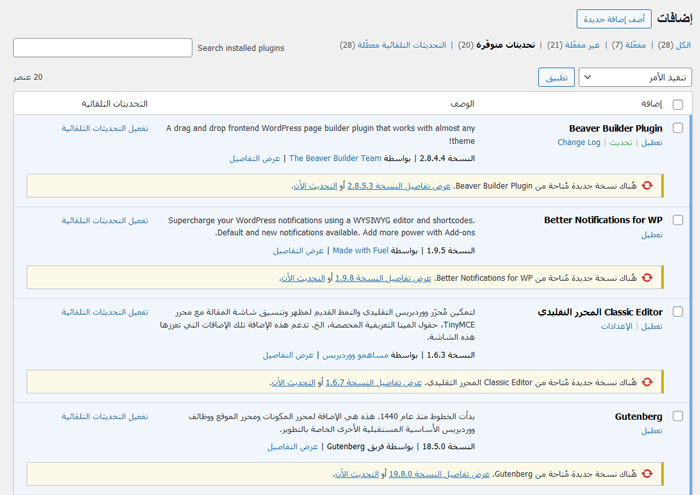This screenshot has width=700, height=495.
Task: Enable auto-updates for Gutenberg
Action: pyautogui.click(x=105, y=416)
